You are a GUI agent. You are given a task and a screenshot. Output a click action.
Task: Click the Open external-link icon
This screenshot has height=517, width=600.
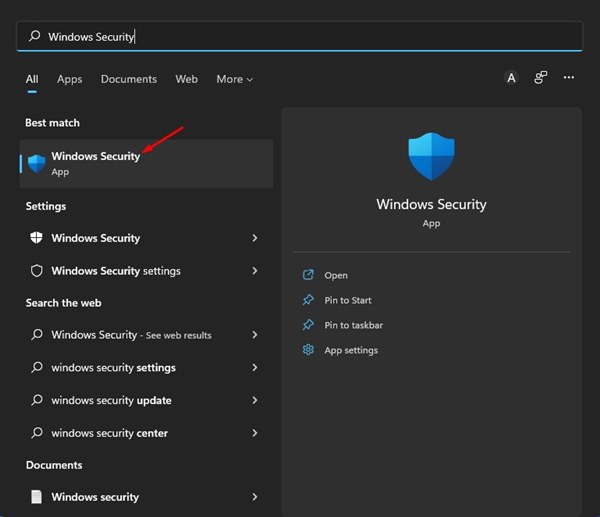[x=308, y=275]
